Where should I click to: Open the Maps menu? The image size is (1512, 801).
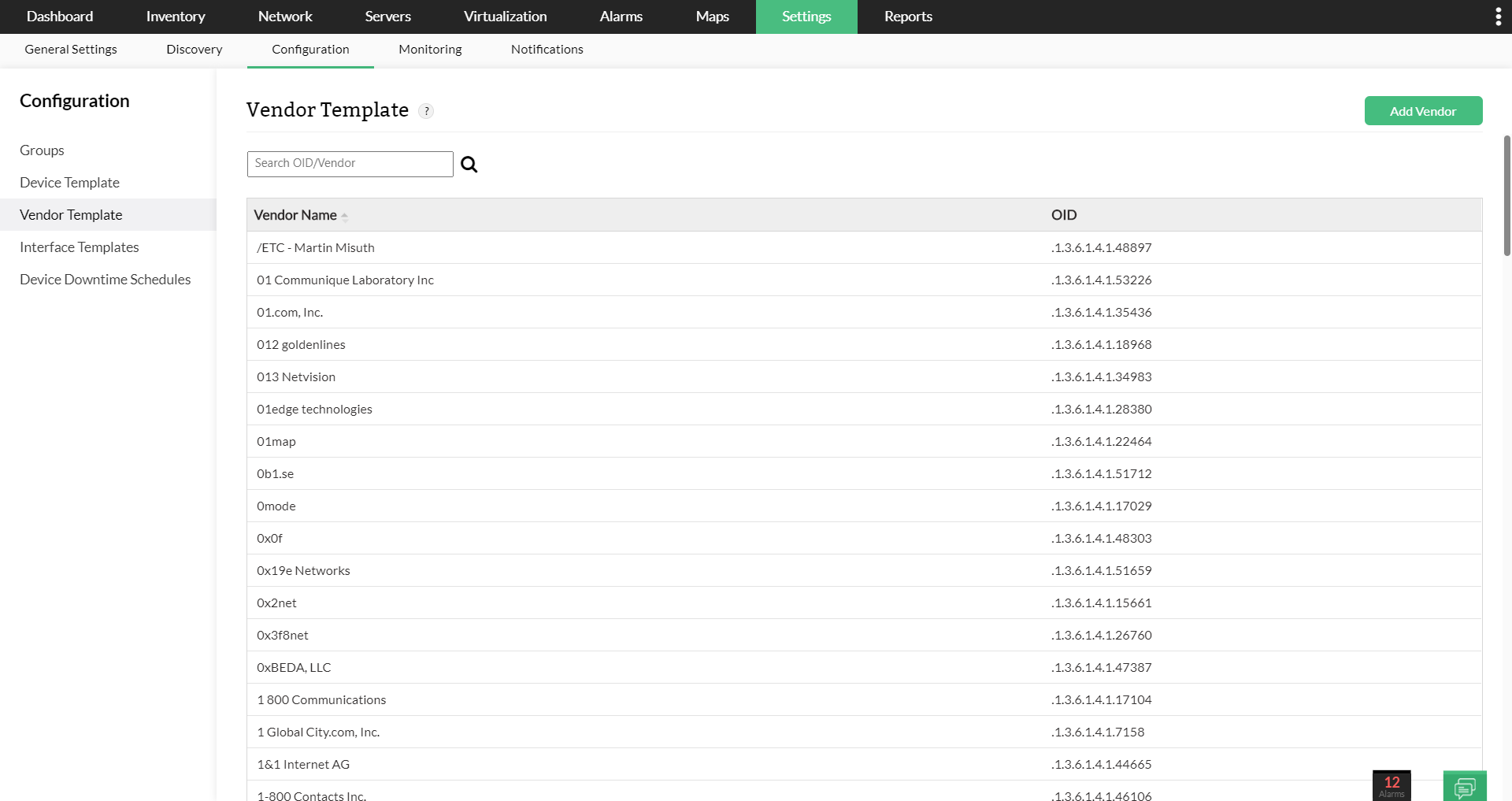click(x=713, y=17)
